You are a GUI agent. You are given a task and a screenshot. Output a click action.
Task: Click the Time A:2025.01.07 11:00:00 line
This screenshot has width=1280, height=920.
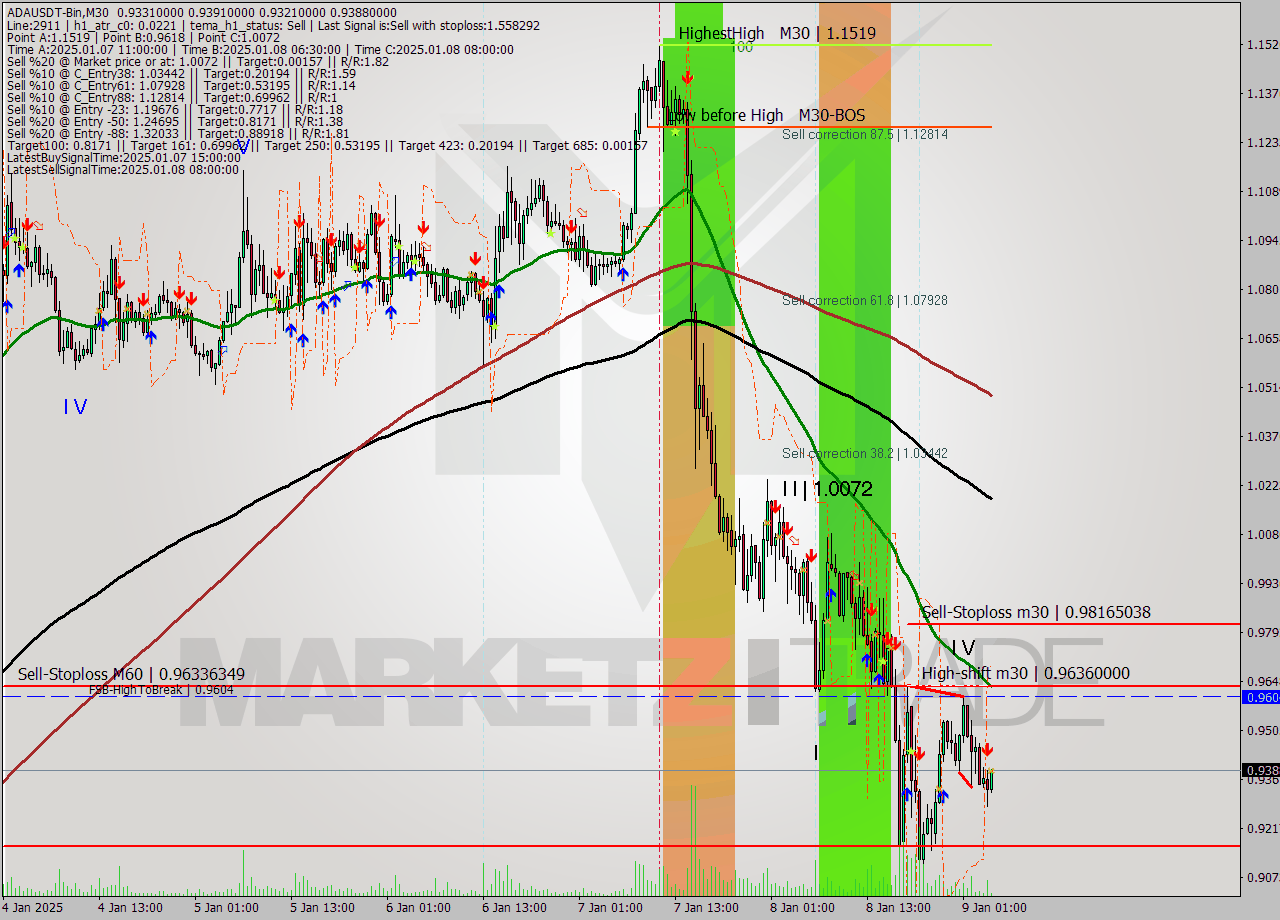pos(259,49)
